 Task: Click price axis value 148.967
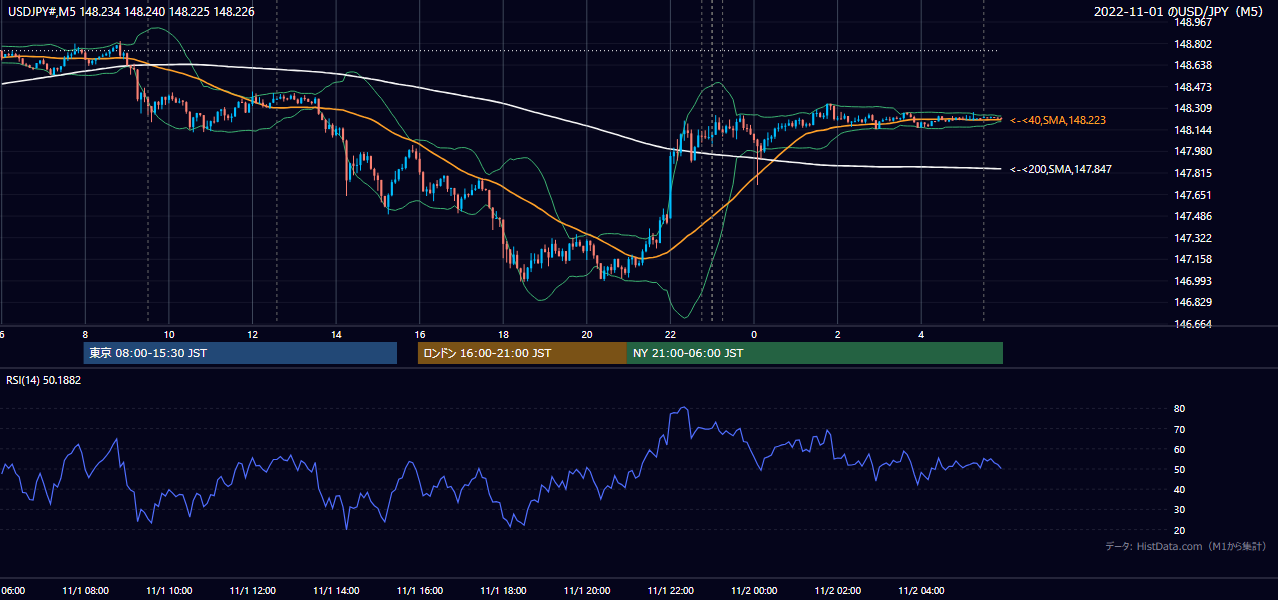1191,22
